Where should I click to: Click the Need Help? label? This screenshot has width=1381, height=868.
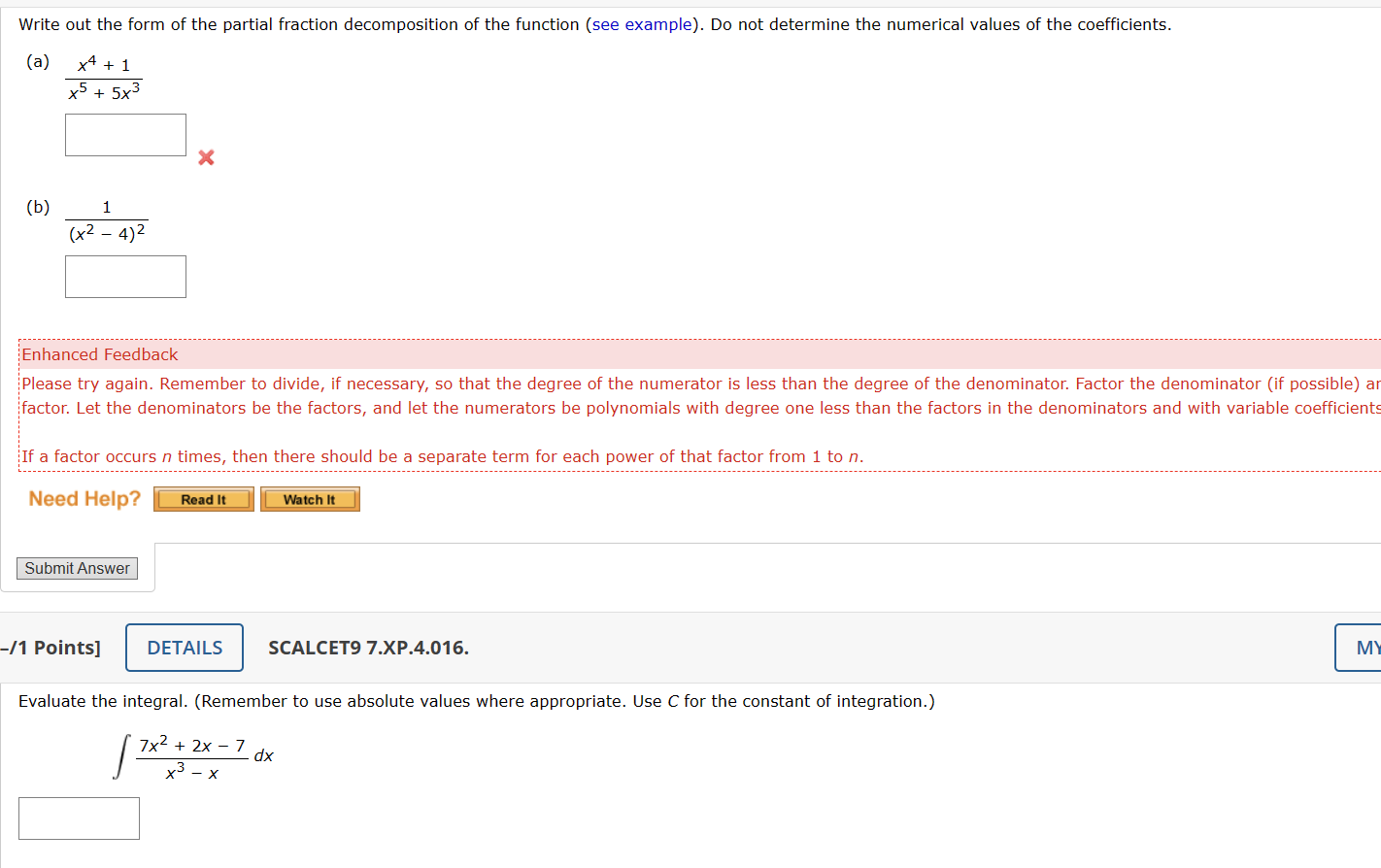[x=84, y=498]
